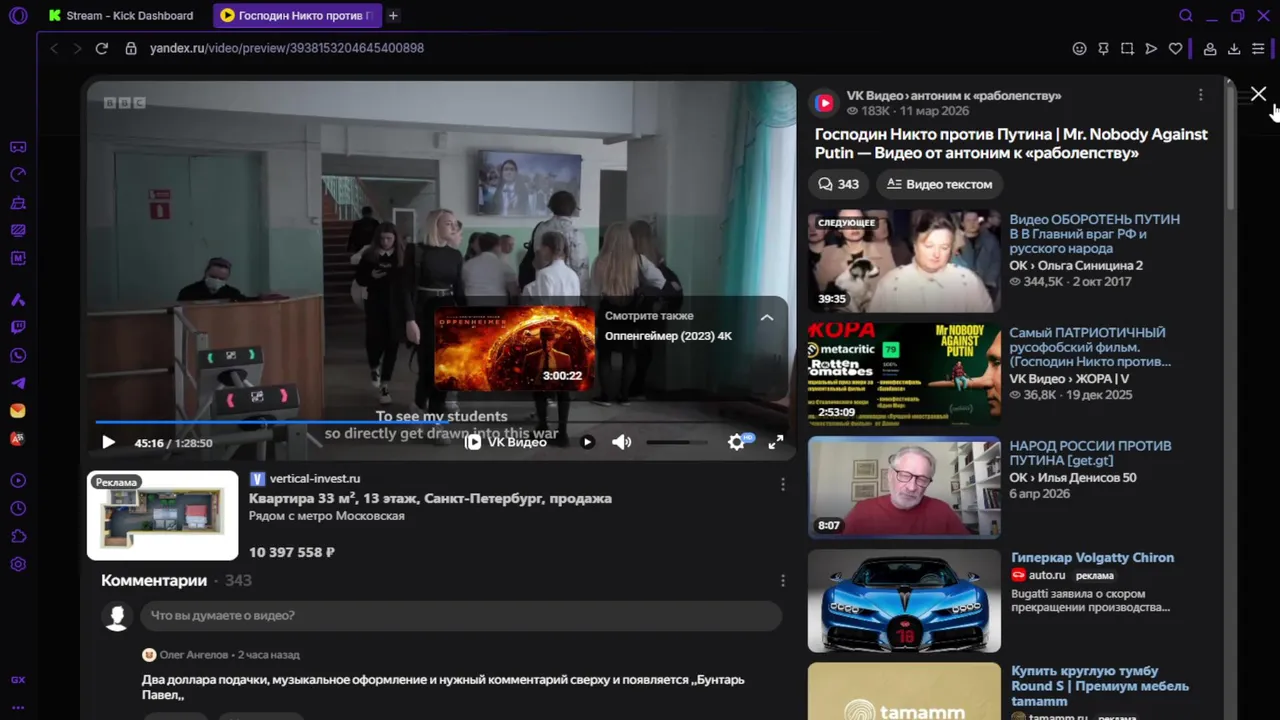Click the price '10 397 558 ₽'

click(292, 552)
